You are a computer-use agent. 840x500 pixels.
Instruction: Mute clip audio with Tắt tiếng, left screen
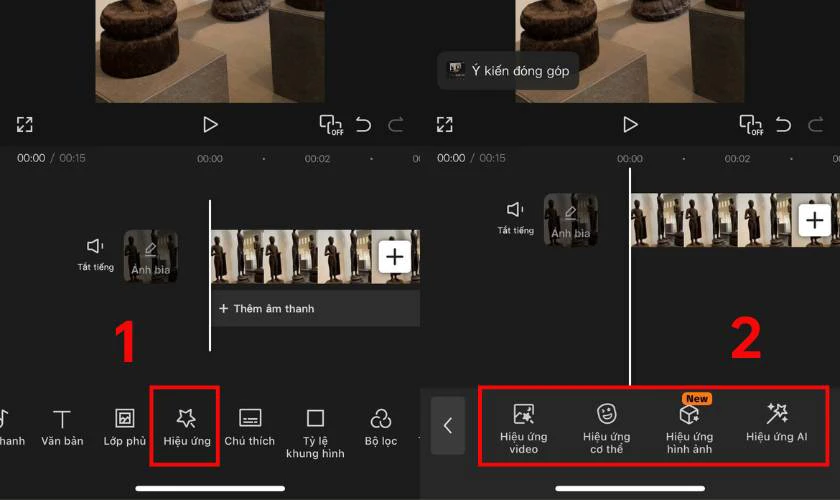[x=95, y=255]
